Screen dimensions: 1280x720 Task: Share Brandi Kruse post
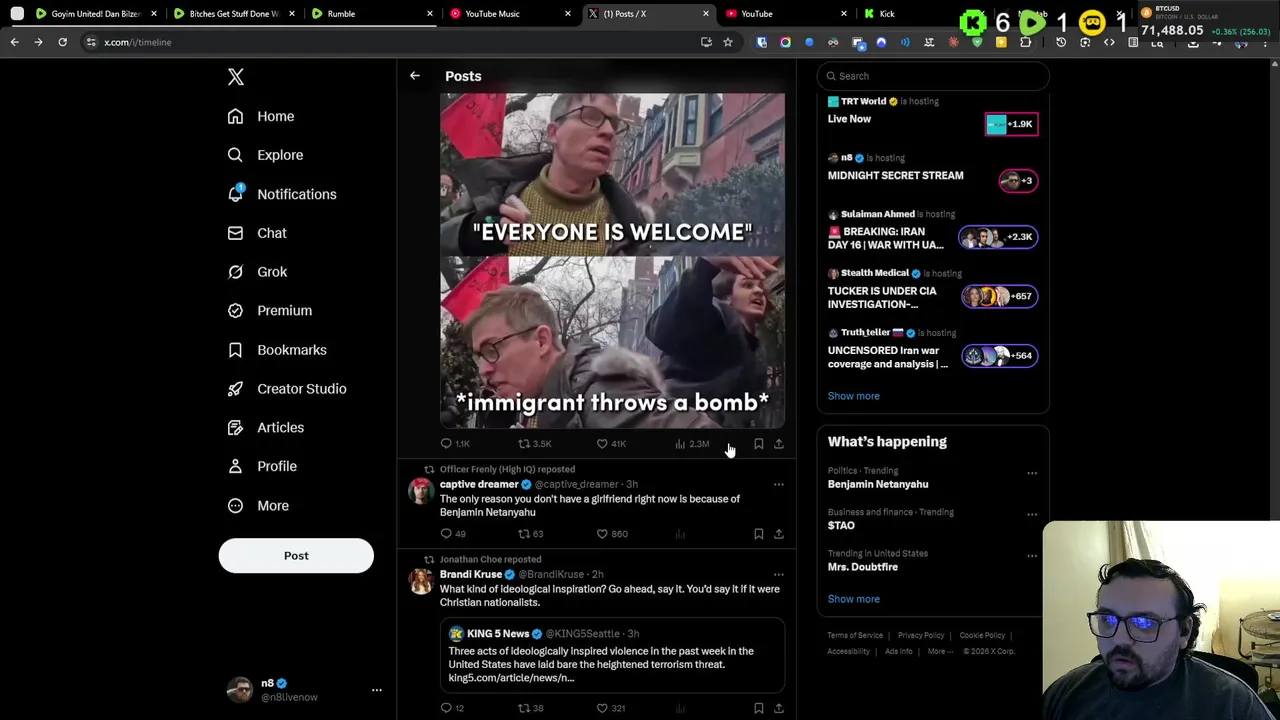(x=779, y=708)
